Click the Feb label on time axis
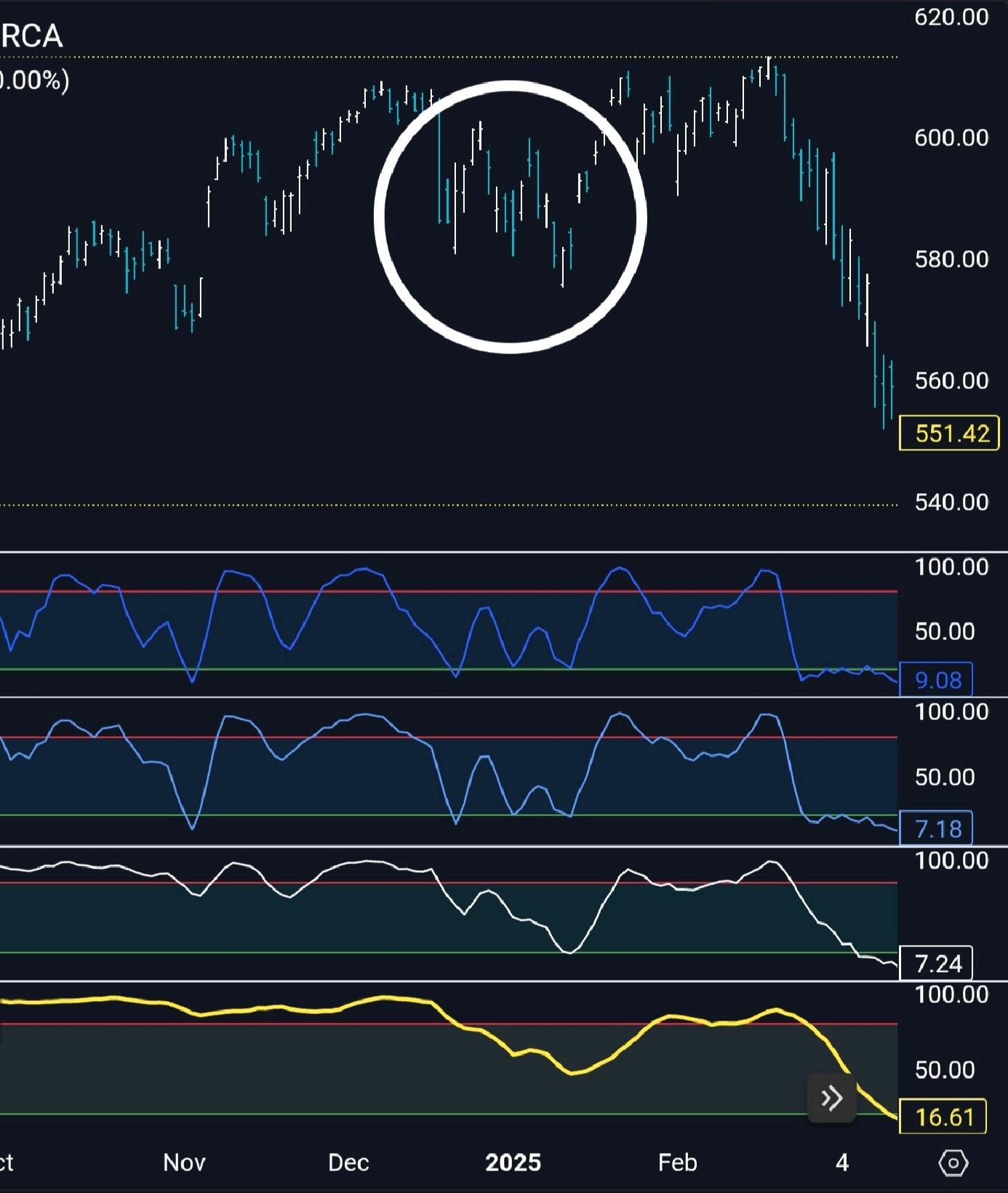Image resolution: width=1008 pixels, height=1193 pixels. [x=677, y=1162]
